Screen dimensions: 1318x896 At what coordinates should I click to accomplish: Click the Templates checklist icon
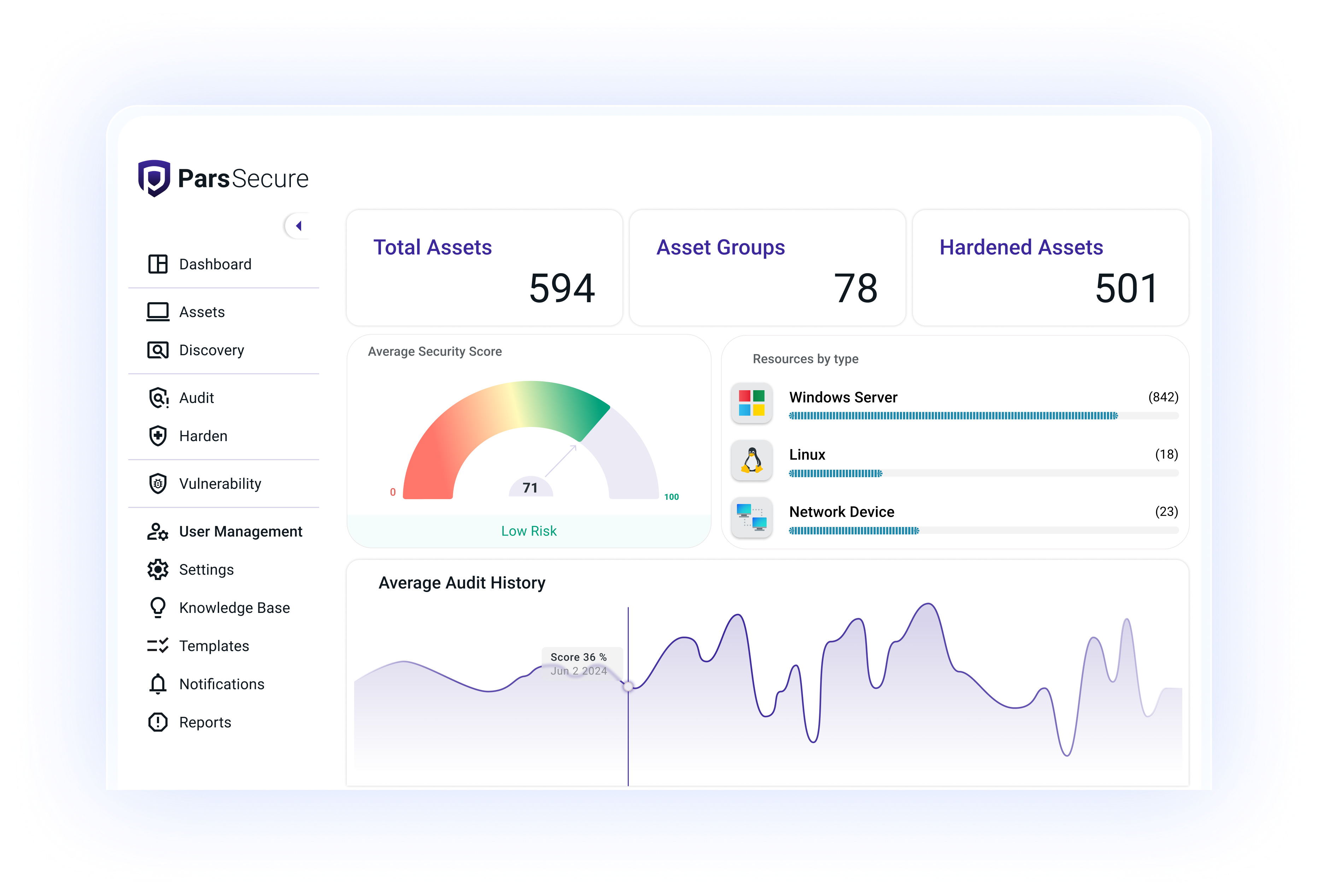(158, 645)
